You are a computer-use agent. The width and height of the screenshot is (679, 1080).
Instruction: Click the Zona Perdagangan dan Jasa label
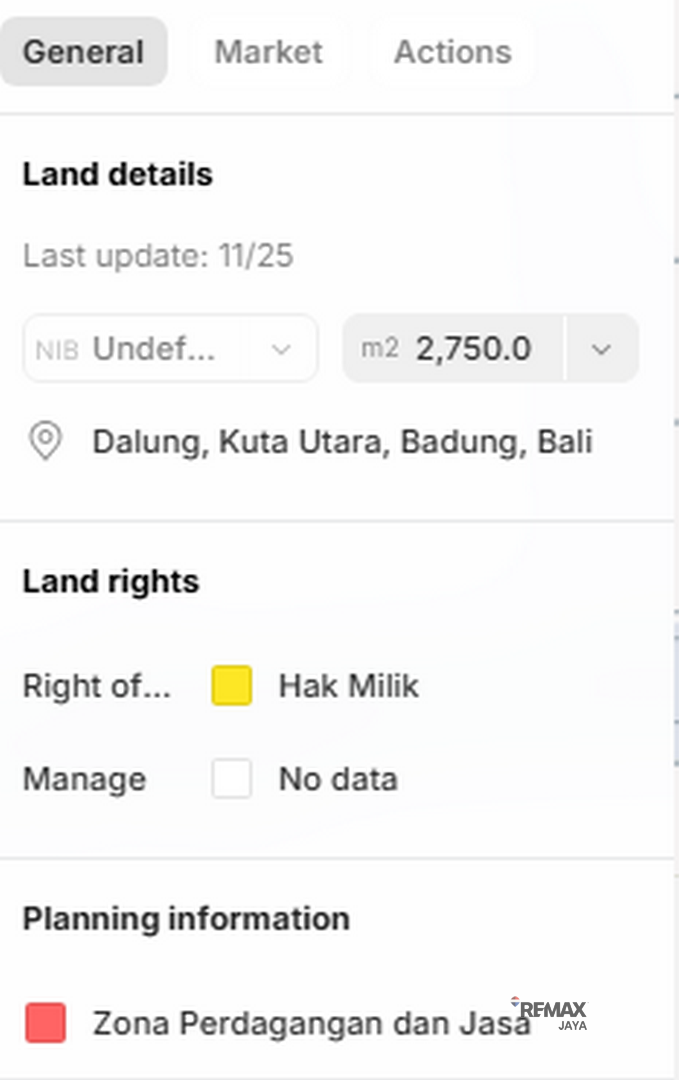[310, 1023]
